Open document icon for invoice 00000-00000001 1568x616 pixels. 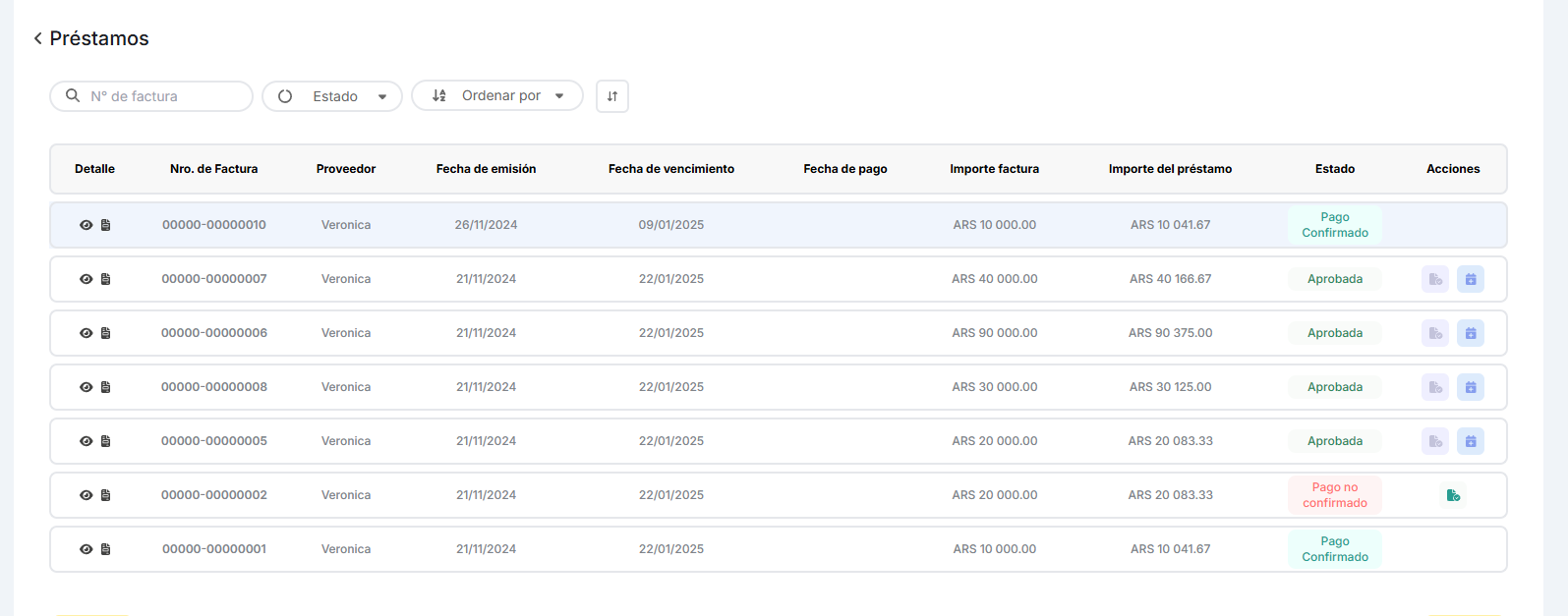[106, 549]
